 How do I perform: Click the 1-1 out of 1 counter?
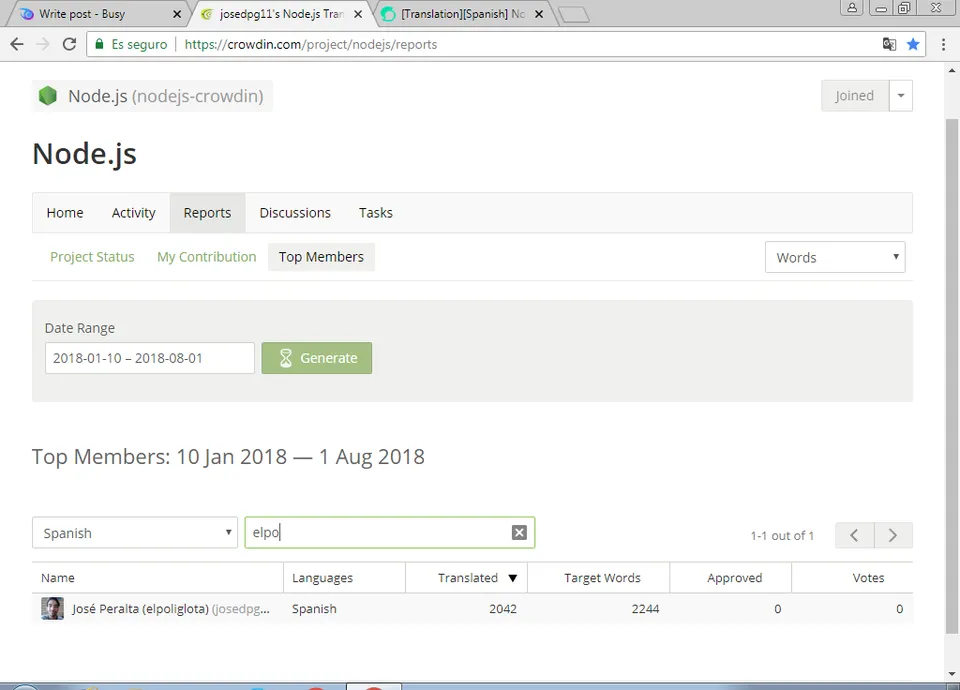782,536
